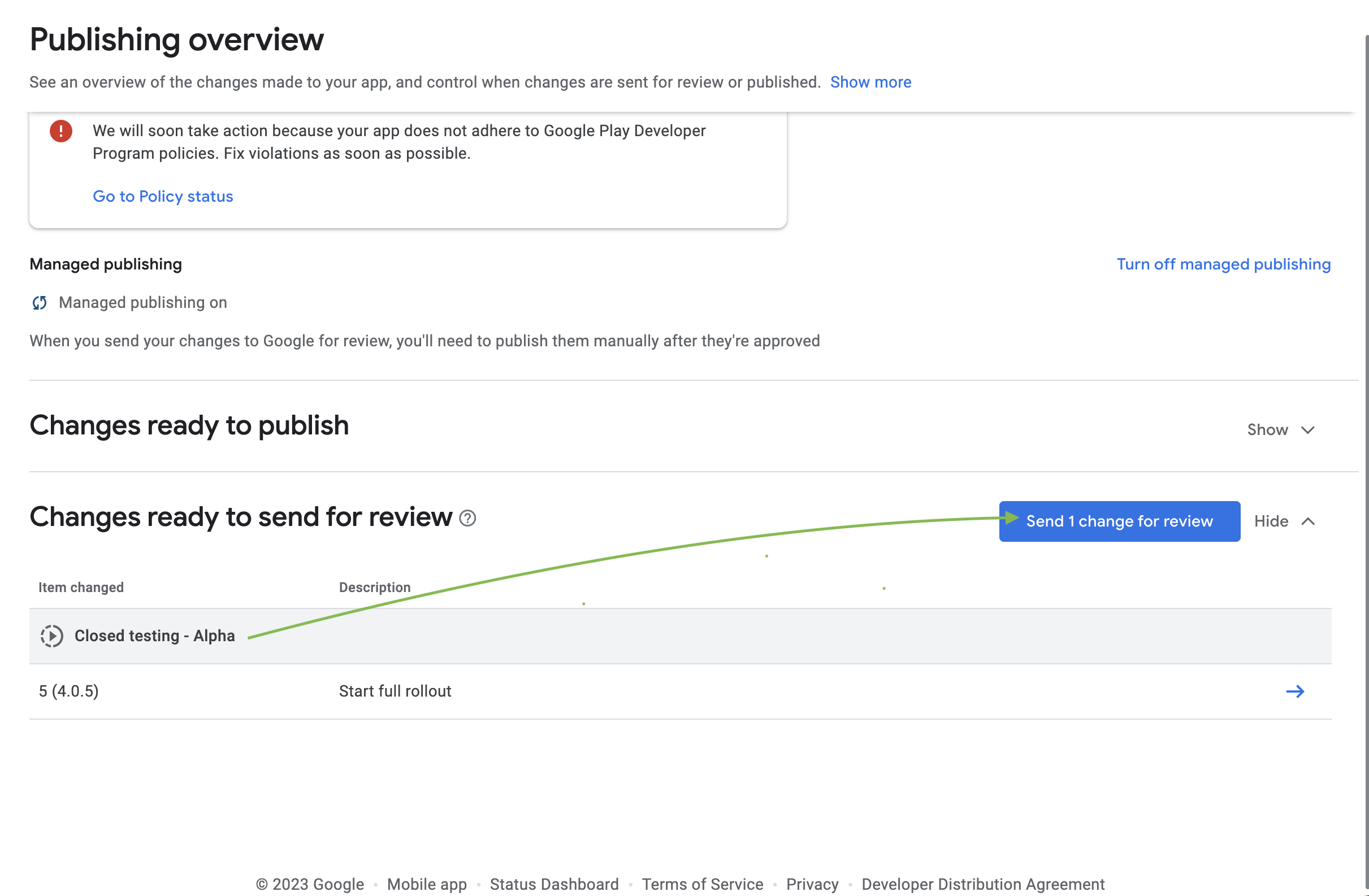The height and width of the screenshot is (896, 1369).
Task: Open Developer Distribution Agreement link
Action: click(982, 884)
